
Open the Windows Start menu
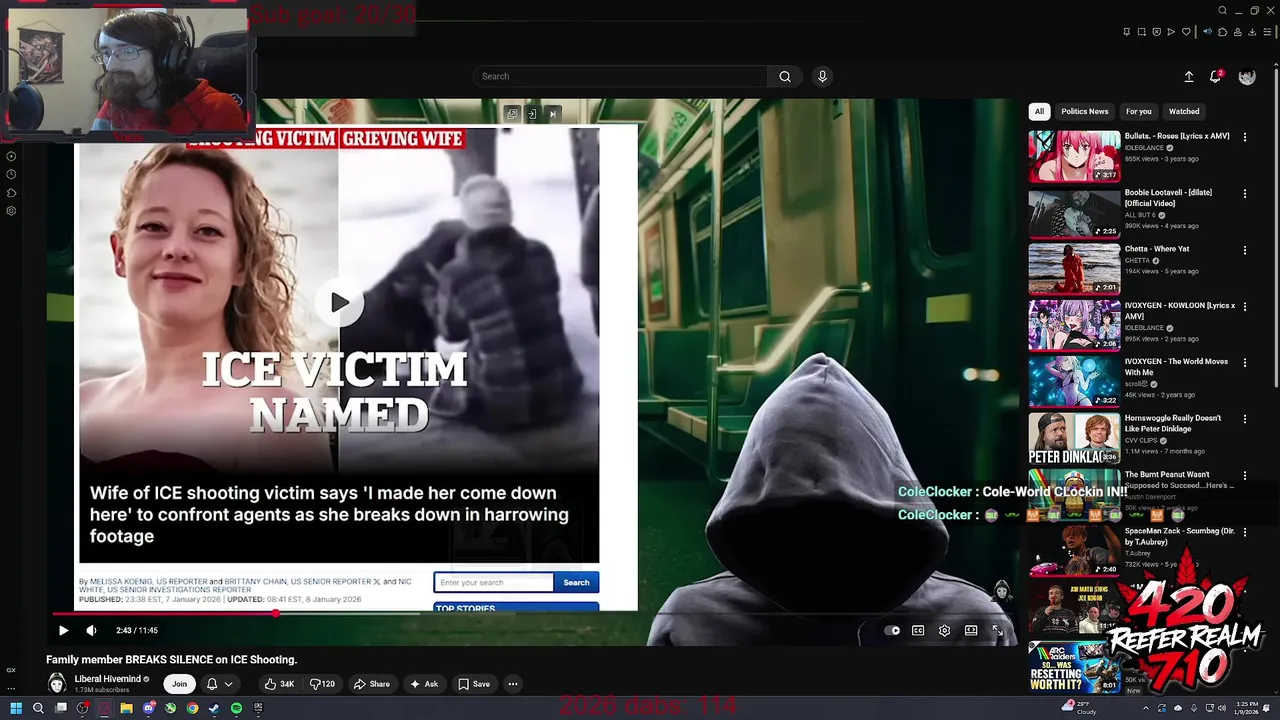[16, 708]
